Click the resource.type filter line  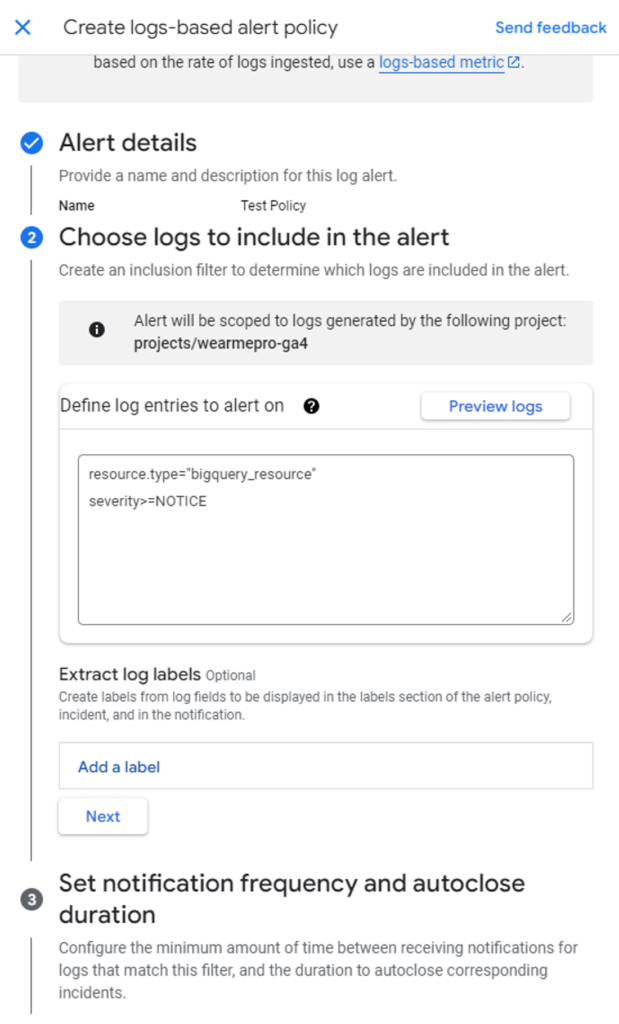click(x=202, y=474)
